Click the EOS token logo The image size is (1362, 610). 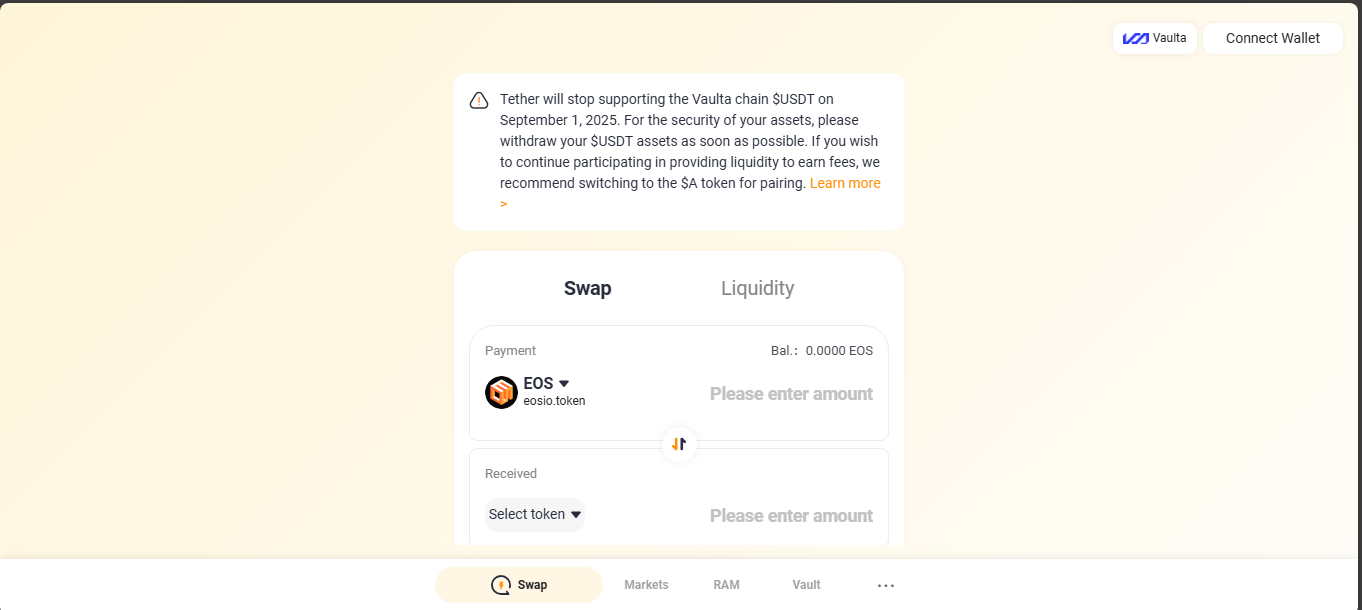[x=501, y=392]
